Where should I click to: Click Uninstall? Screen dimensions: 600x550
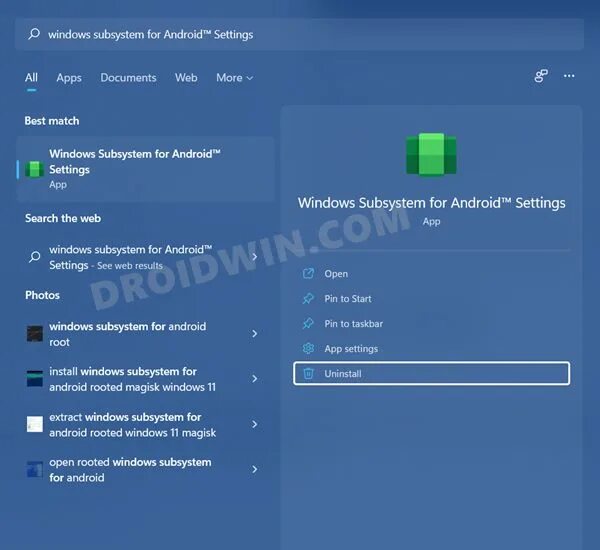tap(431, 374)
